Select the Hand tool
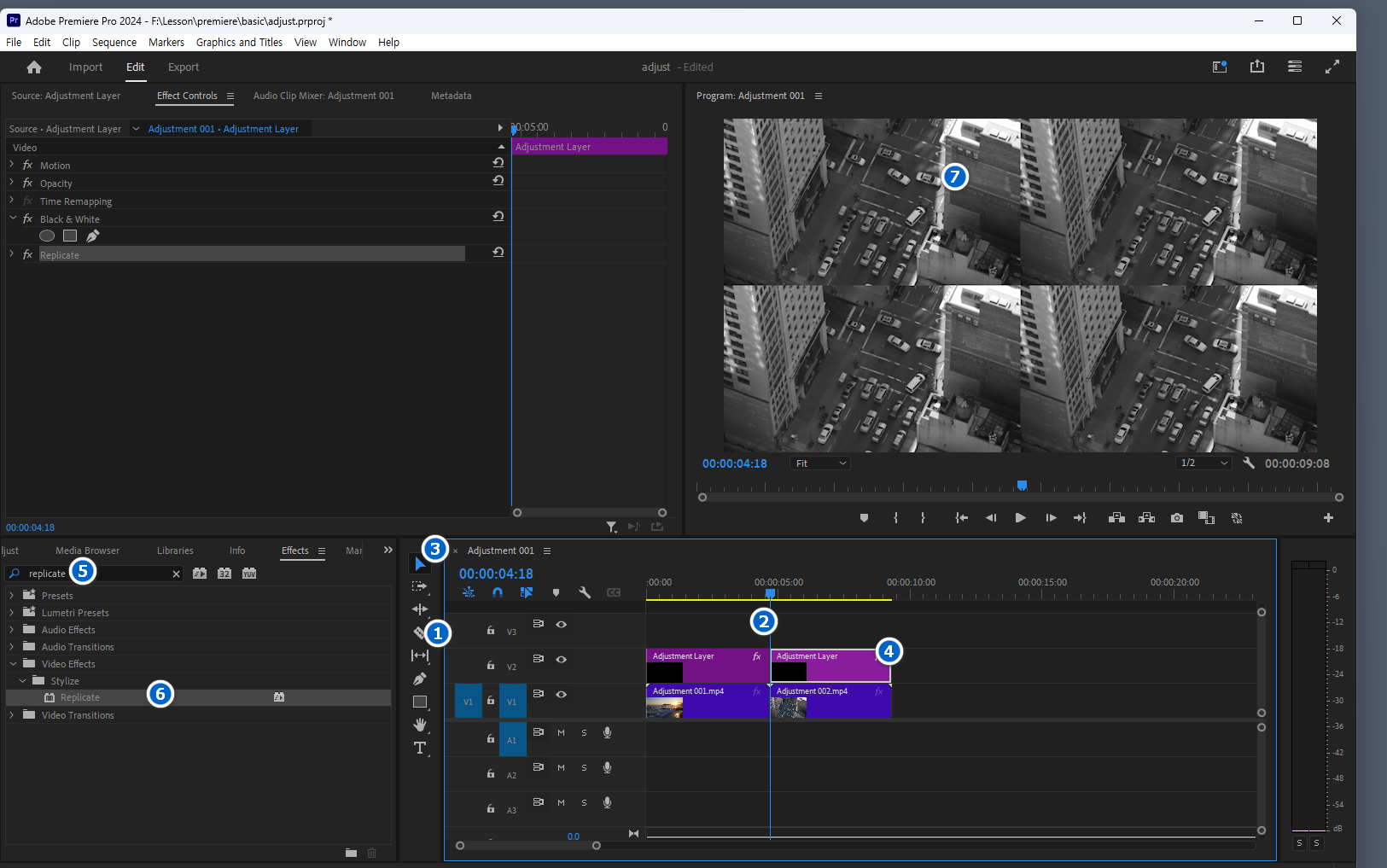Screen dimensions: 1387x868 coord(420,725)
